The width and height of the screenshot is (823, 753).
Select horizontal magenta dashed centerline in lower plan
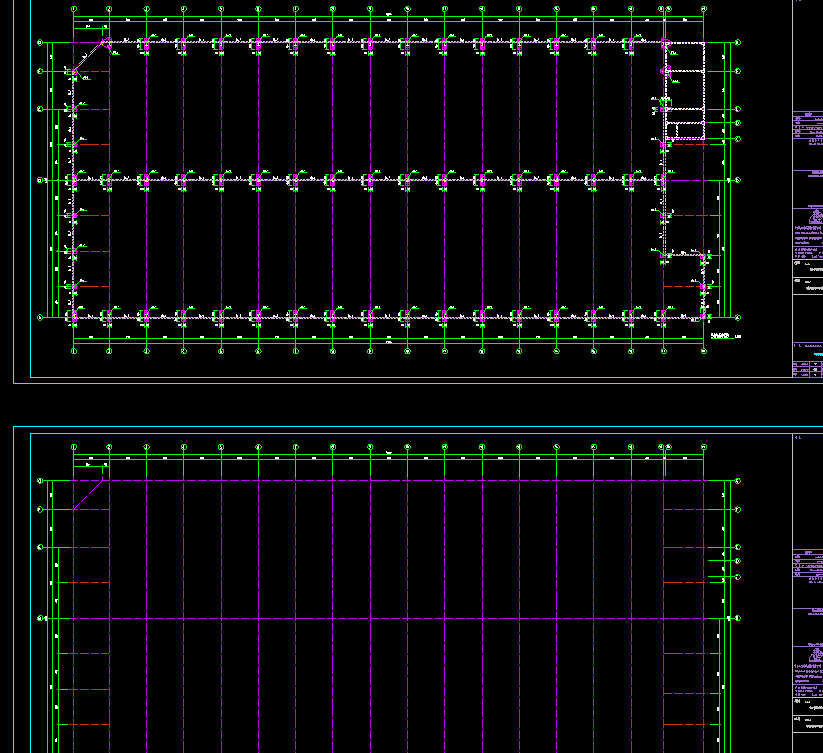400,618
